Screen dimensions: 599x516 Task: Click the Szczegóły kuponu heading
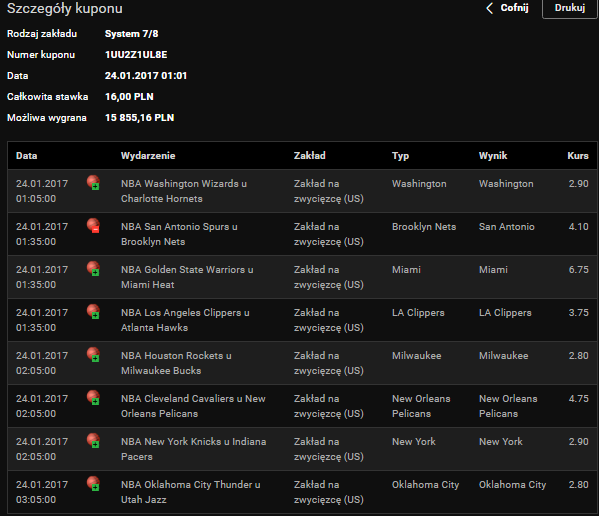[x=65, y=8]
